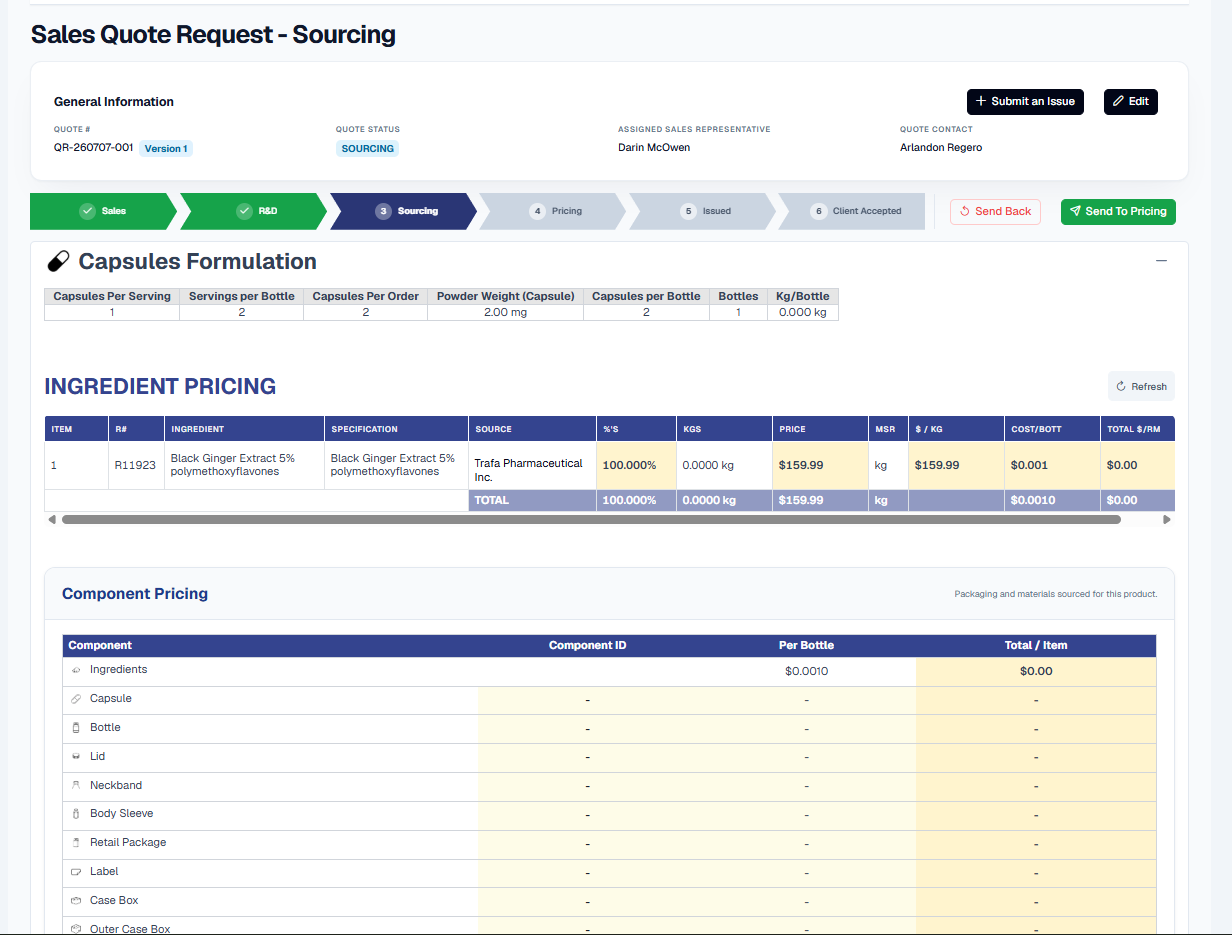Screen dimensions: 1232x935
Task: Open the R&D workflow step
Action: coord(253,211)
